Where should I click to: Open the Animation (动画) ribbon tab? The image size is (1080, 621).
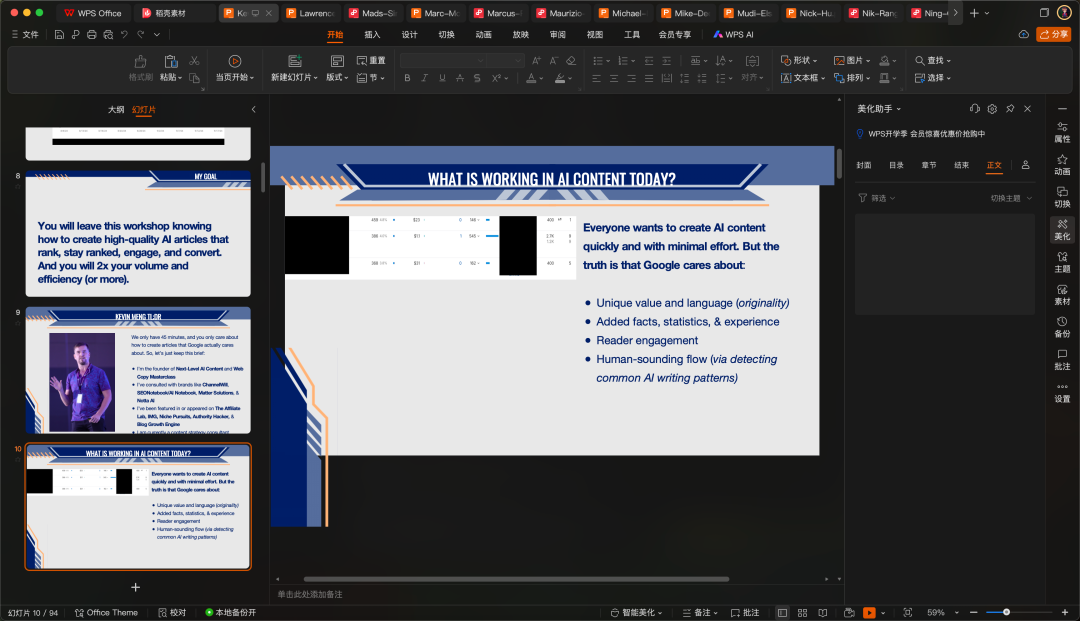[484, 34]
